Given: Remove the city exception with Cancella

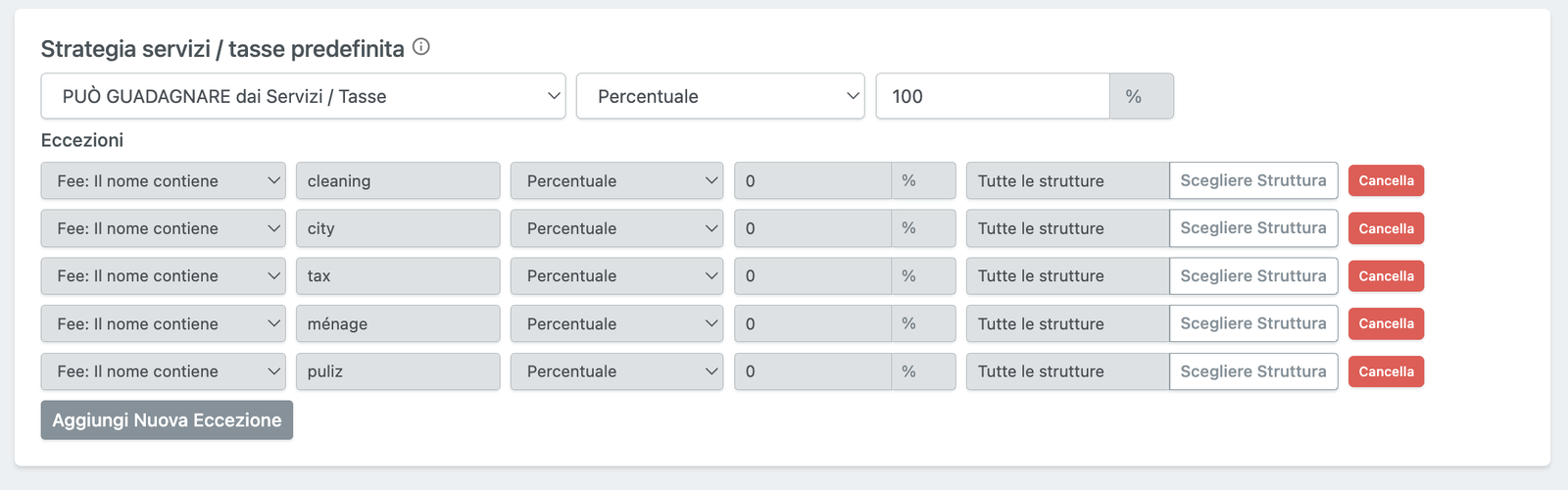Looking at the screenshot, I should click(x=1386, y=228).
